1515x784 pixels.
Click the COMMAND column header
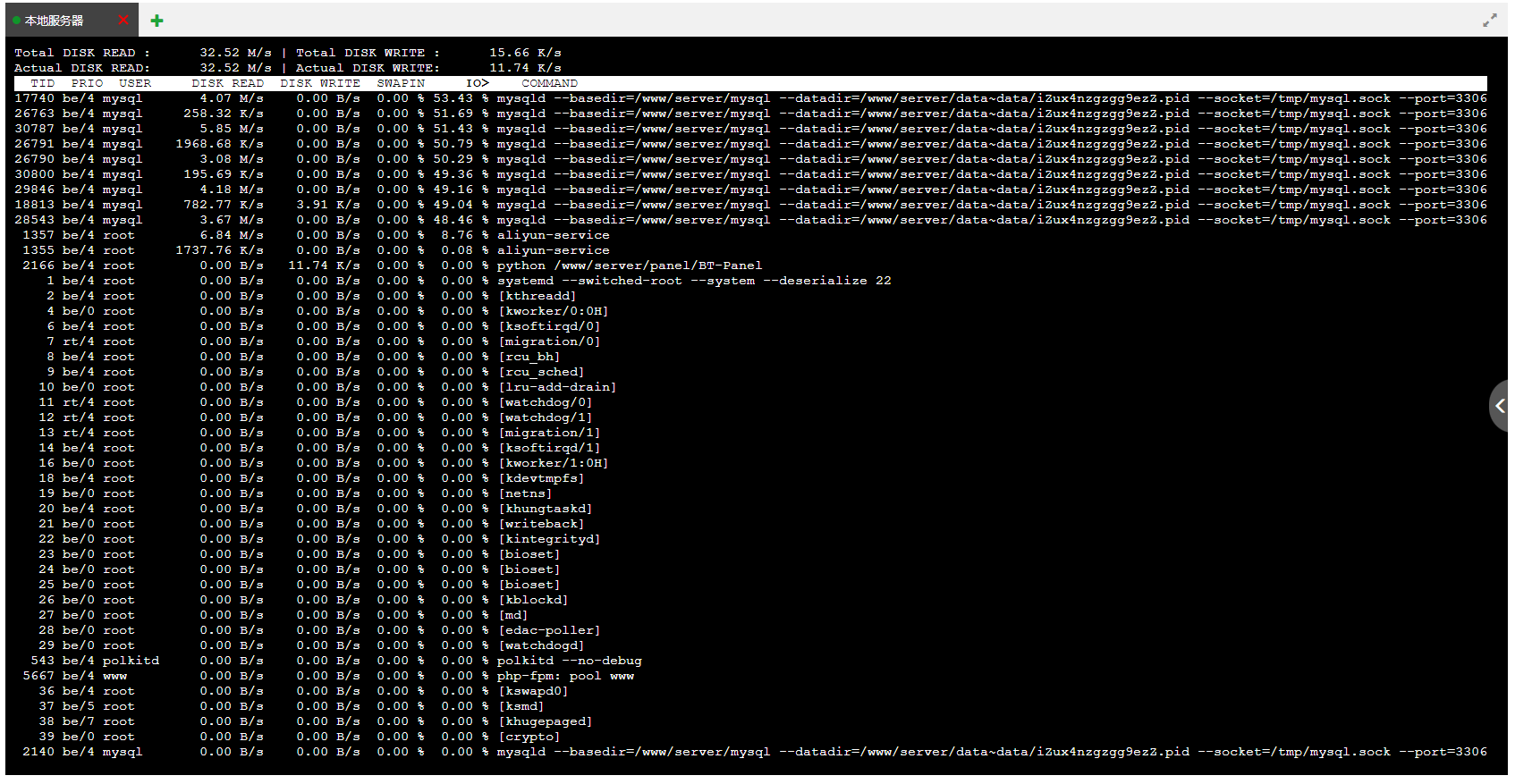549,83
